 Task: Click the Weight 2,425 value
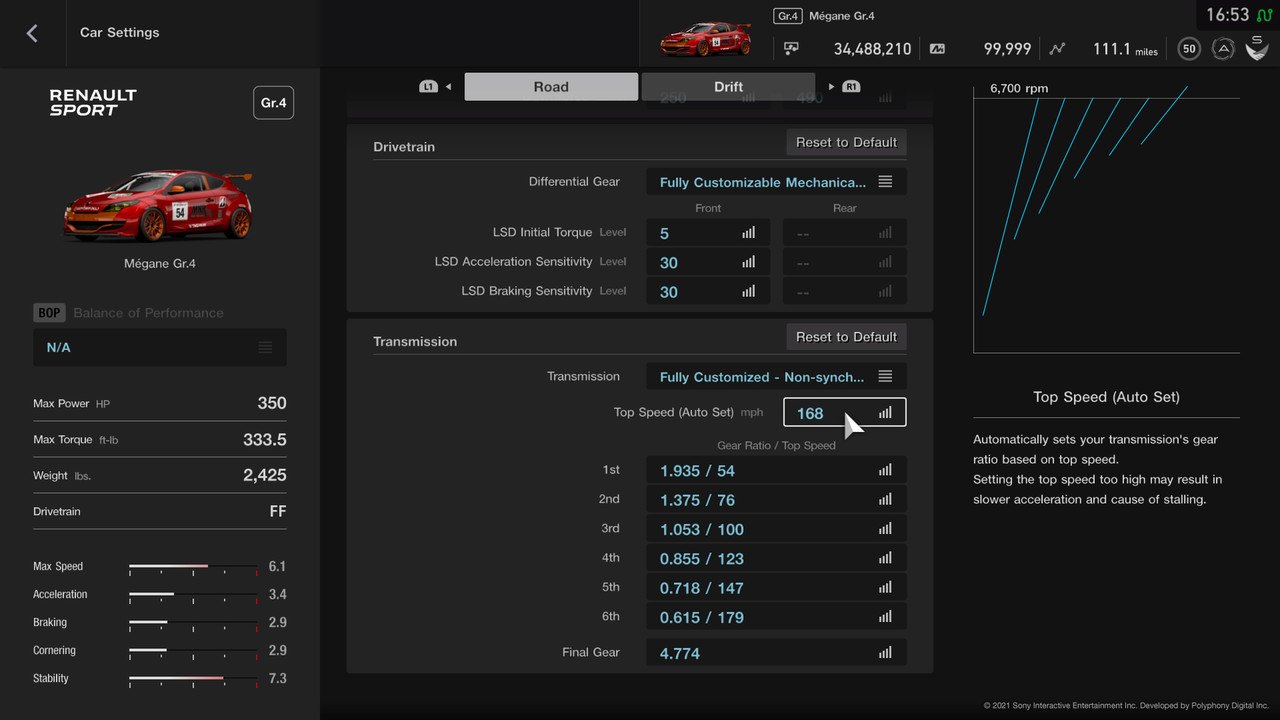pyautogui.click(x=265, y=476)
